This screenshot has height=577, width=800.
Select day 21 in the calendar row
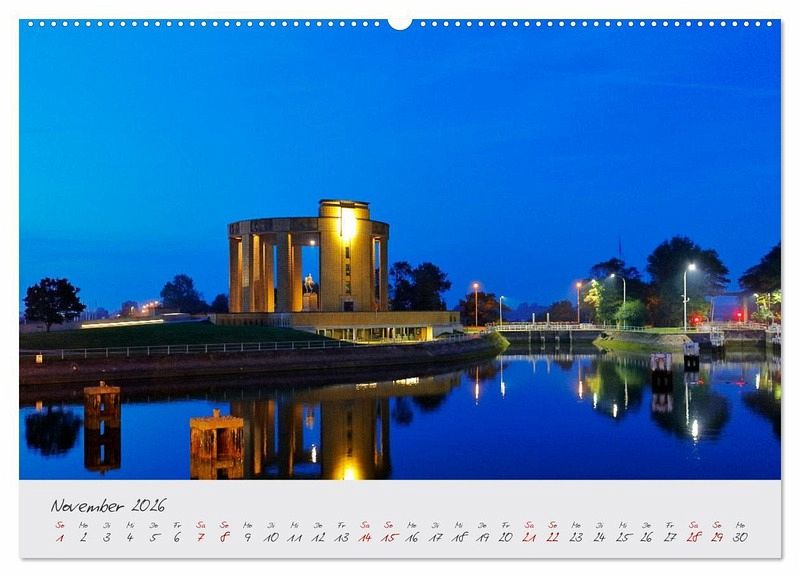pyautogui.click(x=529, y=537)
